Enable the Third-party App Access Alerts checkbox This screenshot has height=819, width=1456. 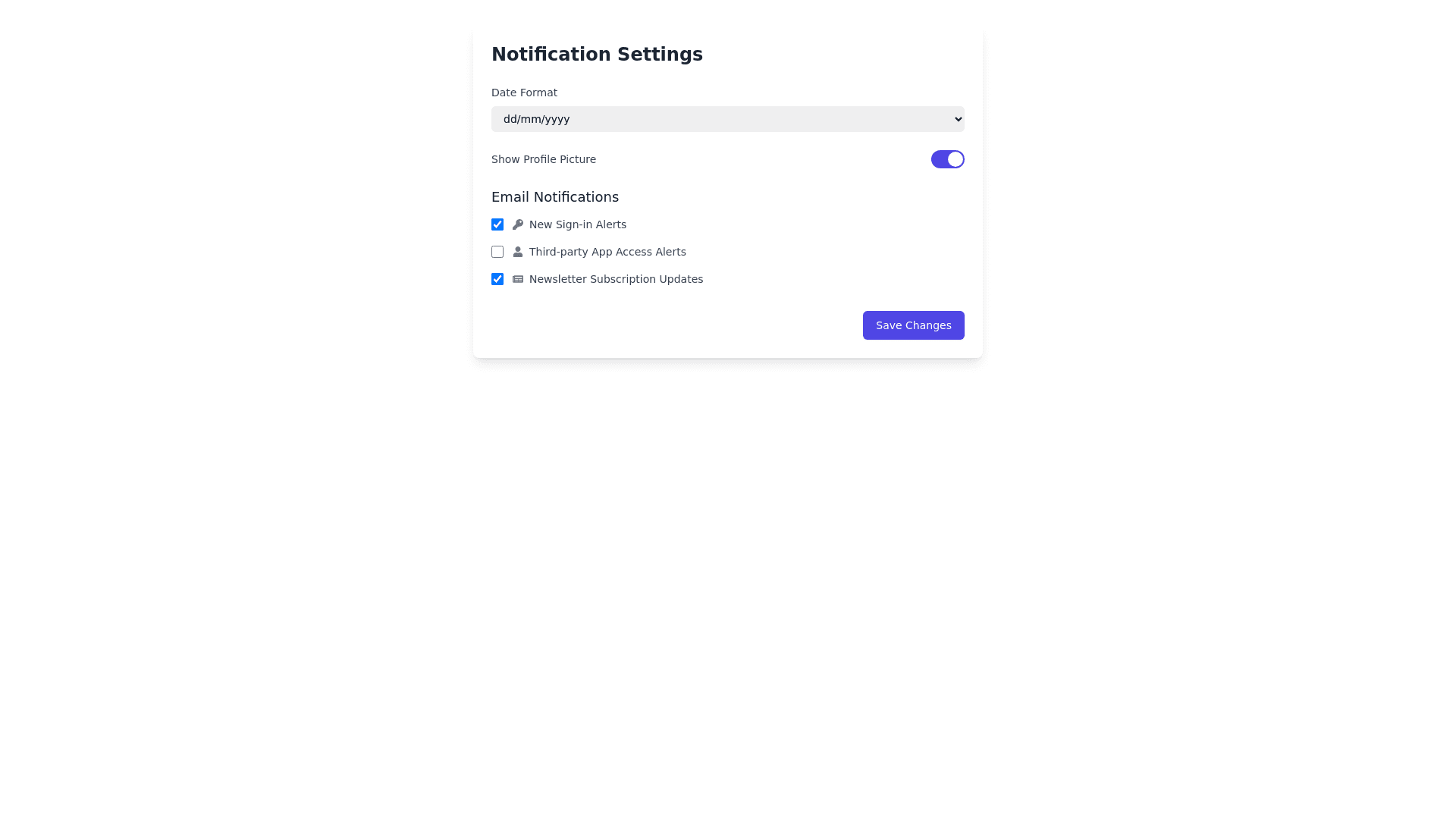(497, 252)
